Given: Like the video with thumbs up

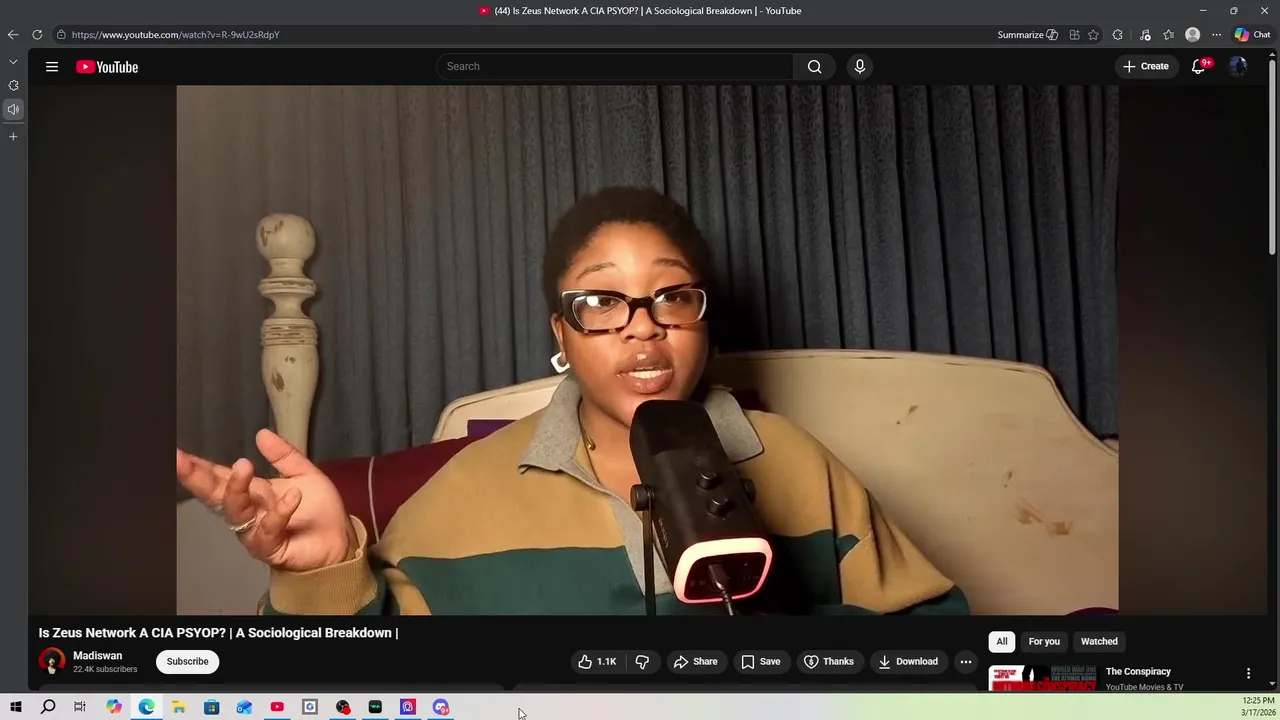Looking at the screenshot, I should [597, 662].
